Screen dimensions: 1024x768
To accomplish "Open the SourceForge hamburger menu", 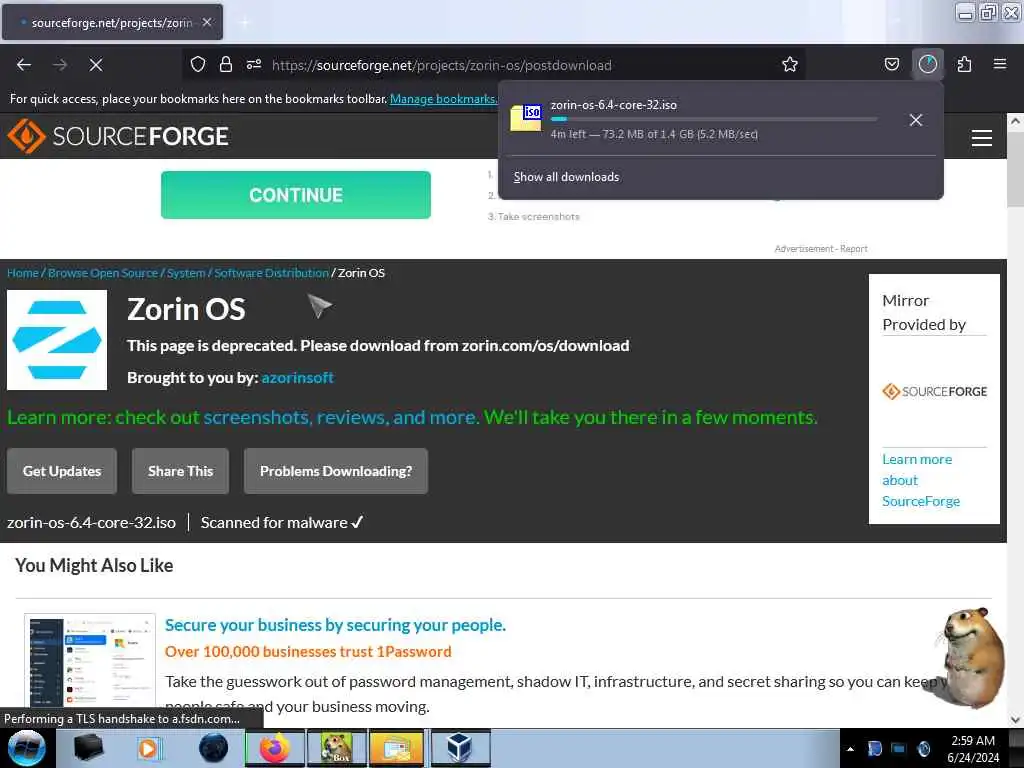I will (x=981, y=138).
